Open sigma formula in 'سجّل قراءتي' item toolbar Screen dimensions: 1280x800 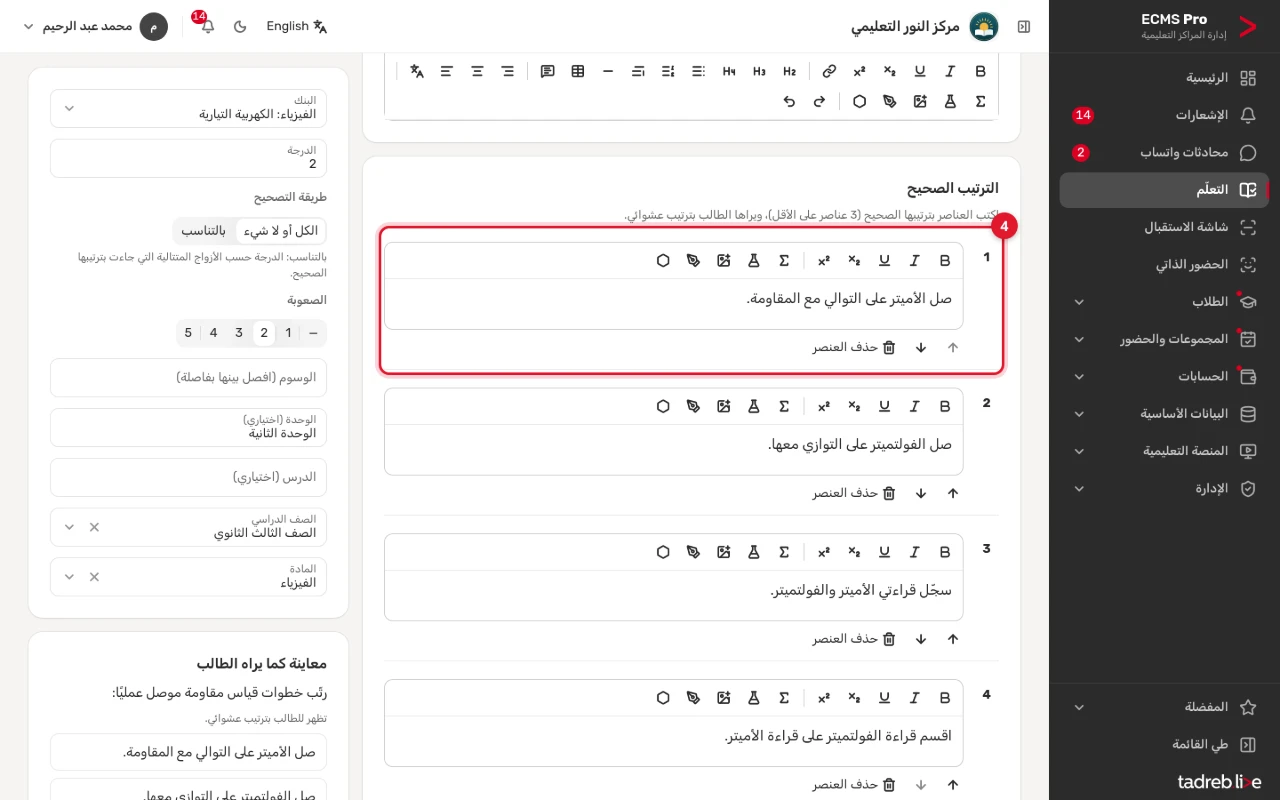[784, 552]
